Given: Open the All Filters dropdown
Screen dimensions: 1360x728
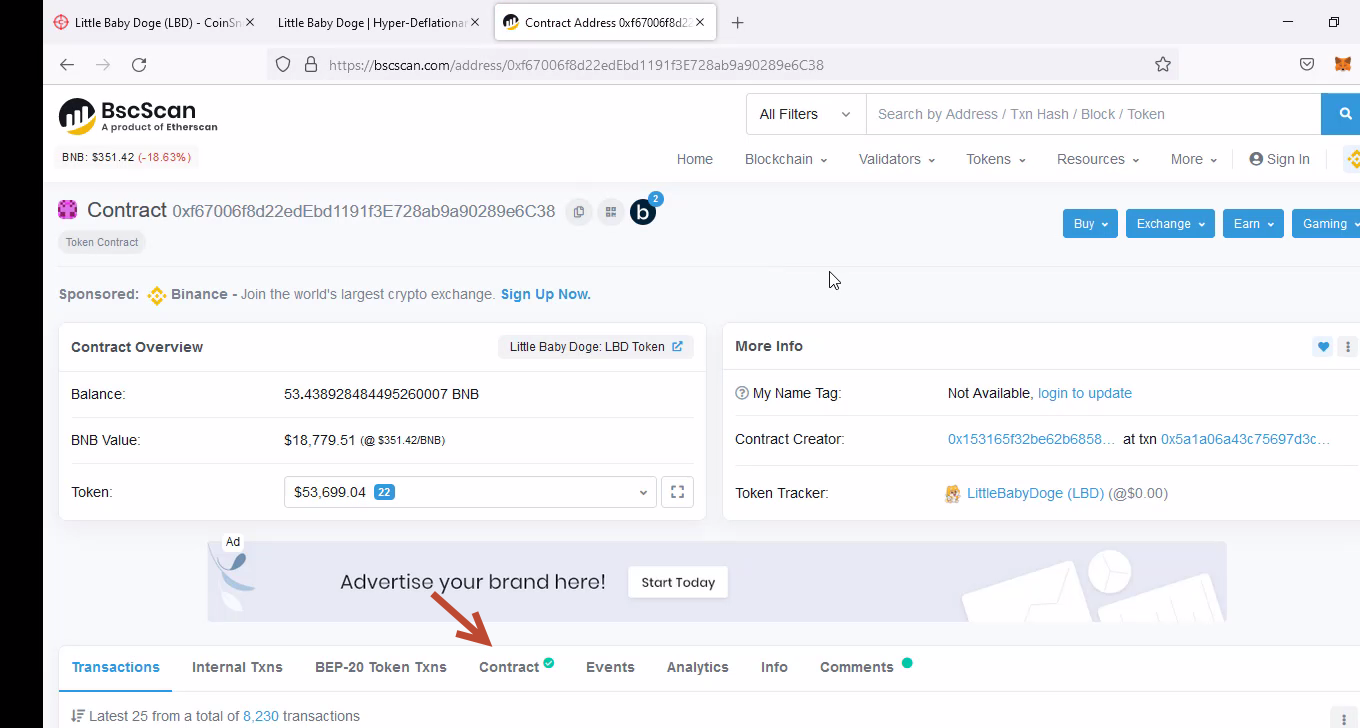Looking at the screenshot, I should (805, 114).
